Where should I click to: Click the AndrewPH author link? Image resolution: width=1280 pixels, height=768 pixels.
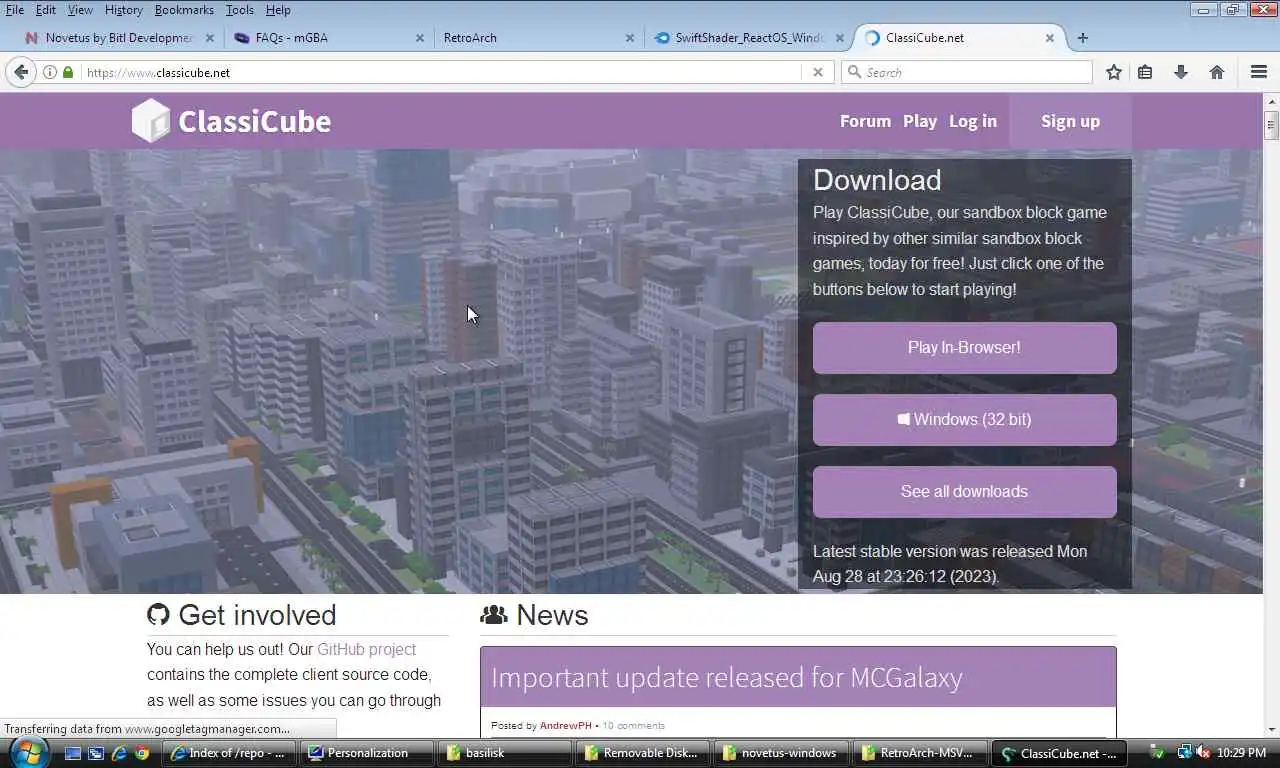click(x=565, y=726)
